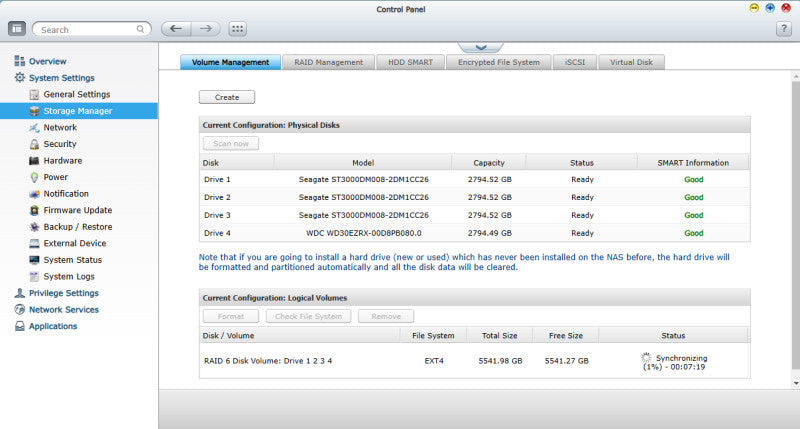Open Privilege Settings in sidebar
This screenshot has height=429, width=800.
click(x=64, y=293)
